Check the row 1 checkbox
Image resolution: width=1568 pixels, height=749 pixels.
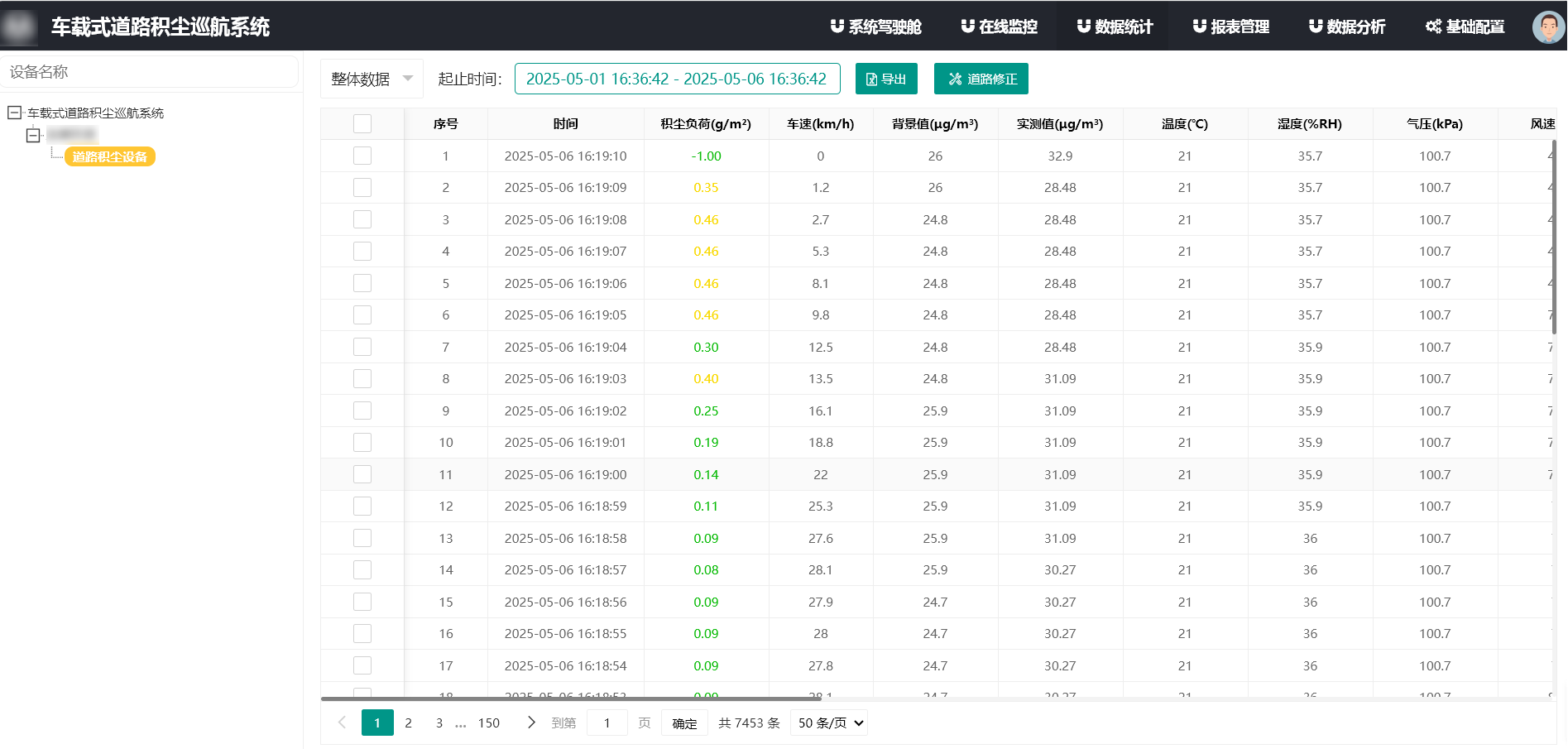click(362, 156)
